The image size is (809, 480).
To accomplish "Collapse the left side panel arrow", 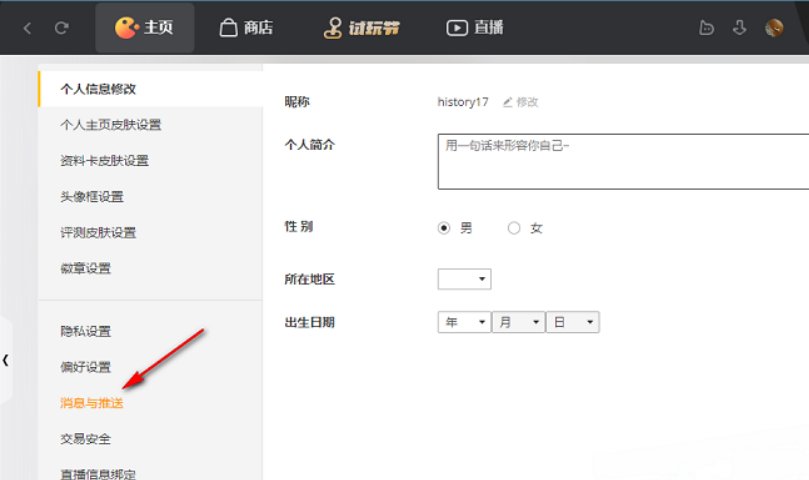I will pyautogui.click(x=6, y=360).
